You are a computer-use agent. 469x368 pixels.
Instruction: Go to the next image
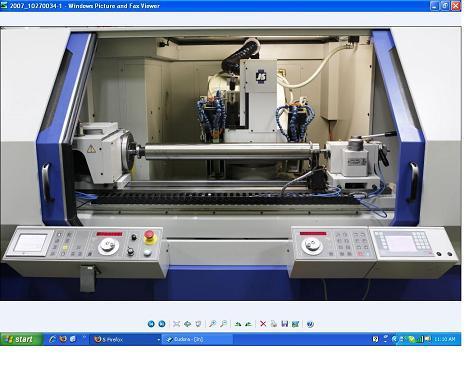coord(162,324)
